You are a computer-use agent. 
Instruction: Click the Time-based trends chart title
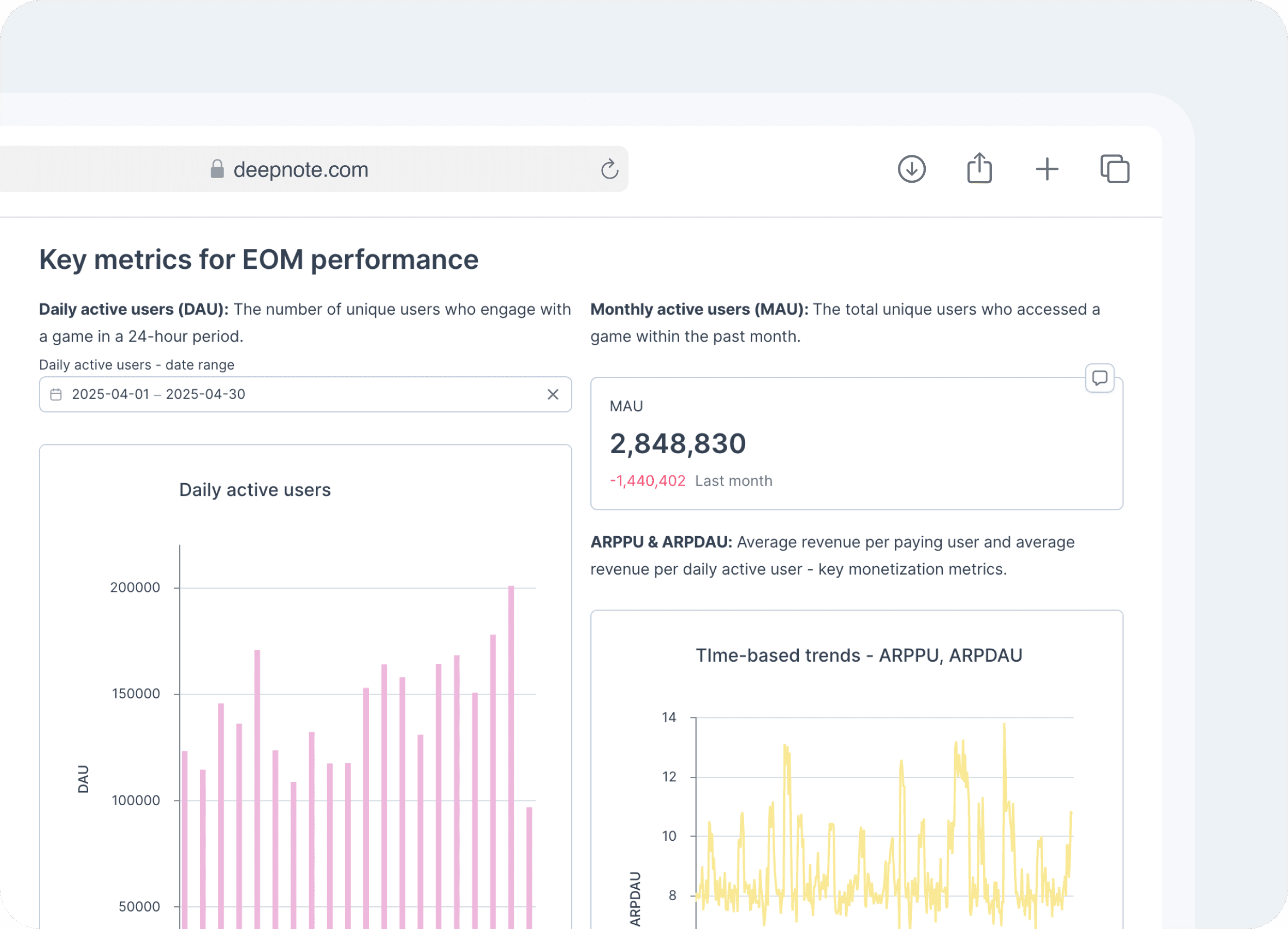pyautogui.click(x=859, y=656)
